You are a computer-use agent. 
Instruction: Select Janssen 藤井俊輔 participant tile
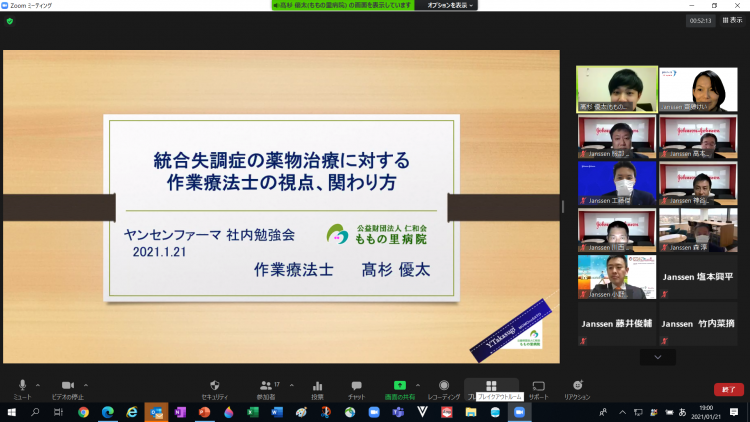tap(617, 324)
